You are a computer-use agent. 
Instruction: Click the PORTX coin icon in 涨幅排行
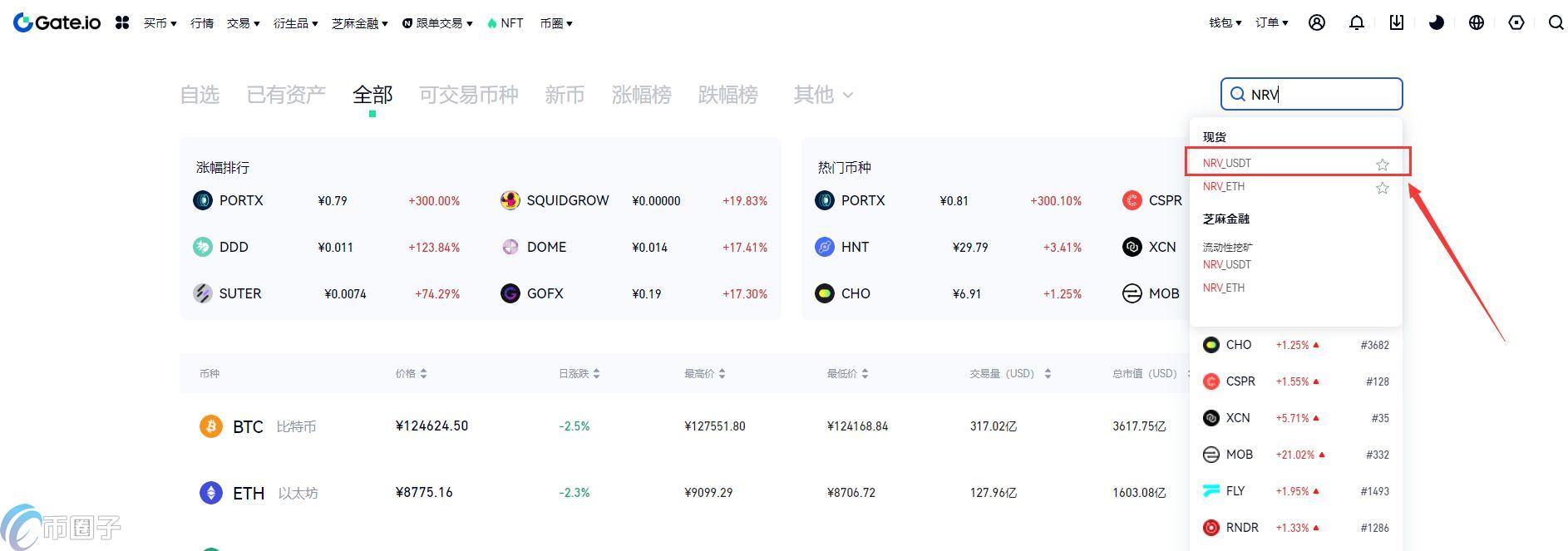[203, 200]
